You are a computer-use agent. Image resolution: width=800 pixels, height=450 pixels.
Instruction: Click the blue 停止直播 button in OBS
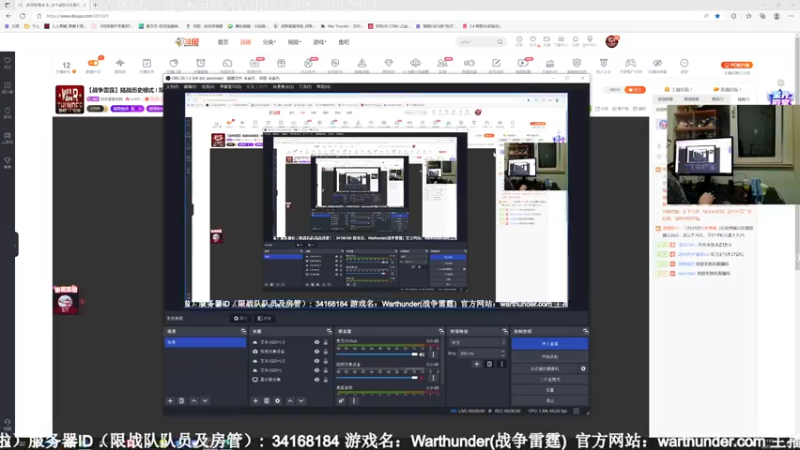pyautogui.click(x=549, y=344)
